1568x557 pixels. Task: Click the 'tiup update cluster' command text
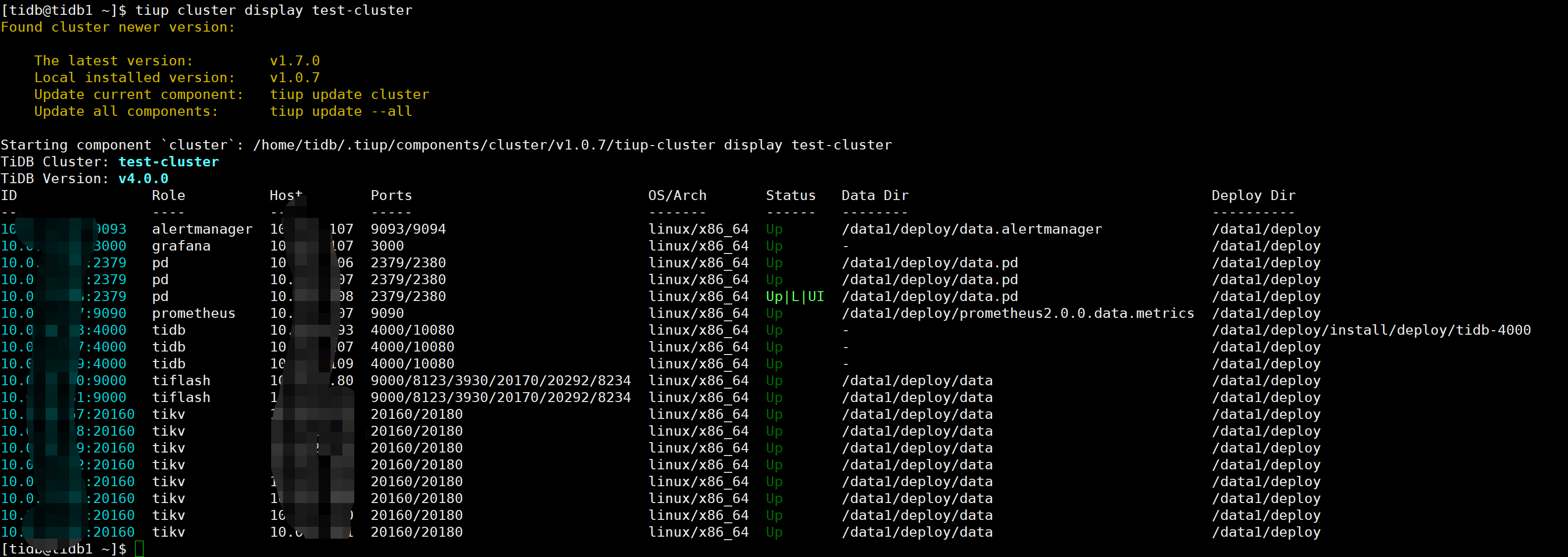click(349, 95)
